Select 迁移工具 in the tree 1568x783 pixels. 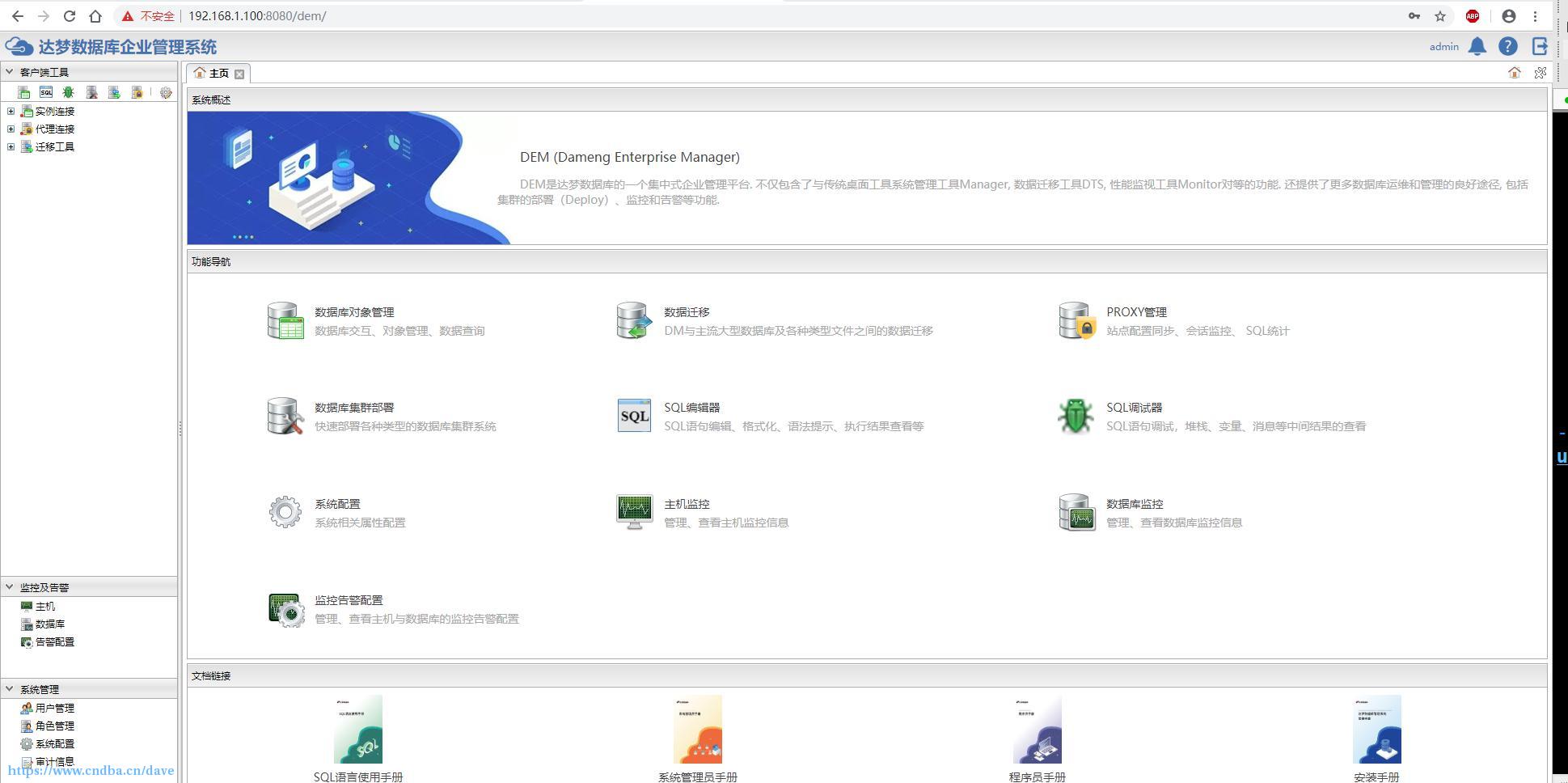click(54, 147)
